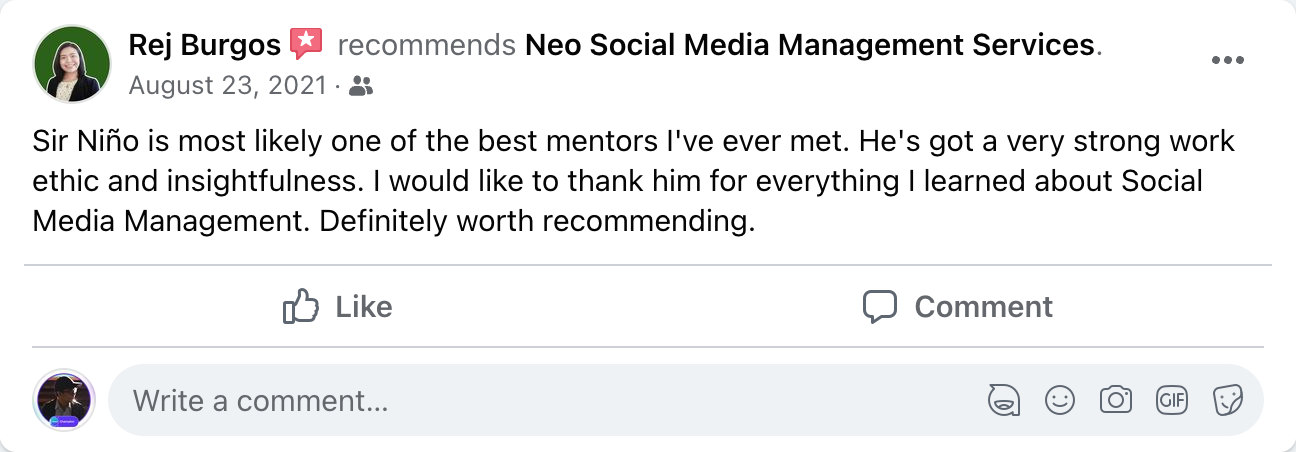1296x452 pixels.
Task: Open the Neo Social Media Management Services page
Action: [x=809, y=45]
